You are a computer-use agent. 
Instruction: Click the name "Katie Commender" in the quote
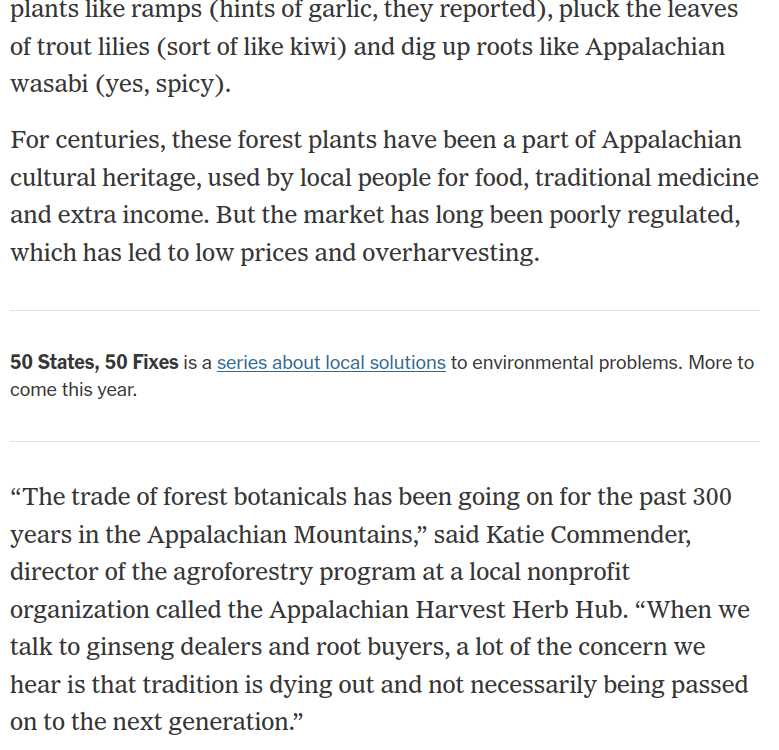point(587,535)
